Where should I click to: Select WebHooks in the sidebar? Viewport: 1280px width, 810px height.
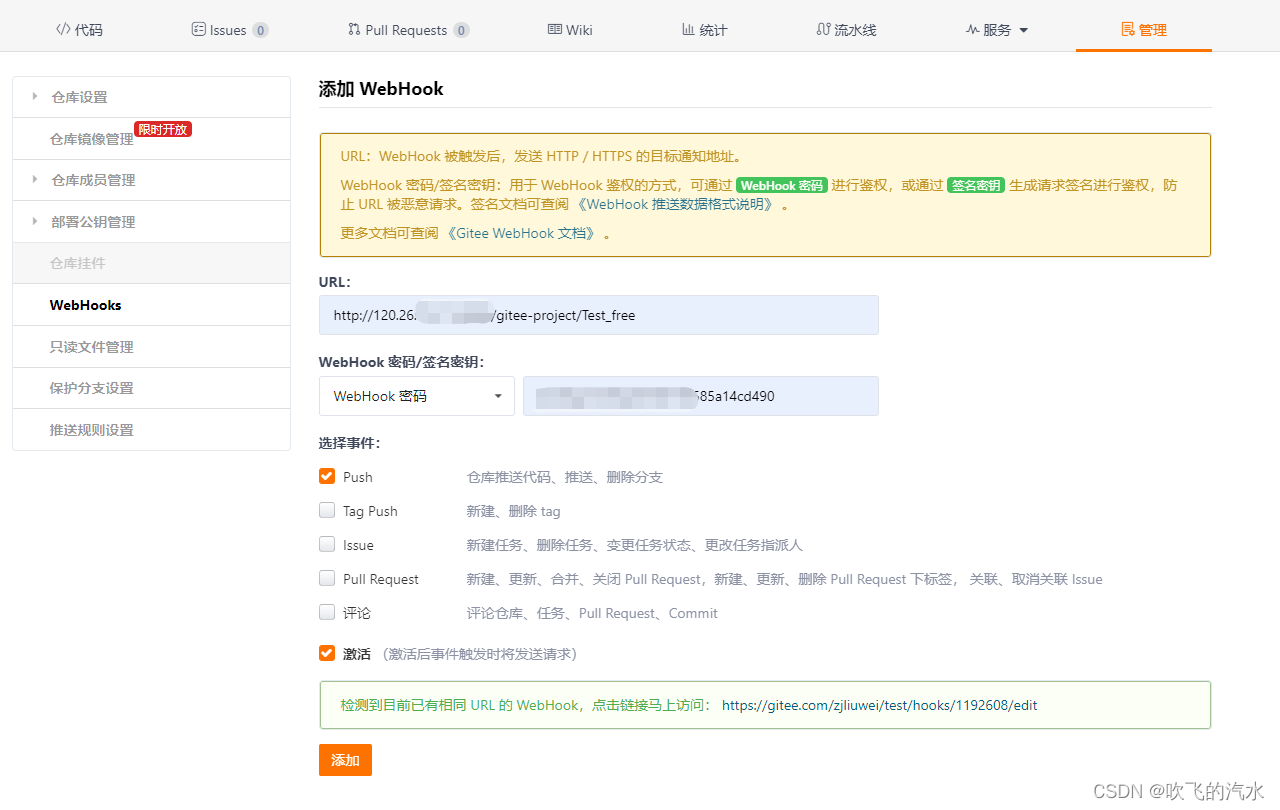(151, 305)
